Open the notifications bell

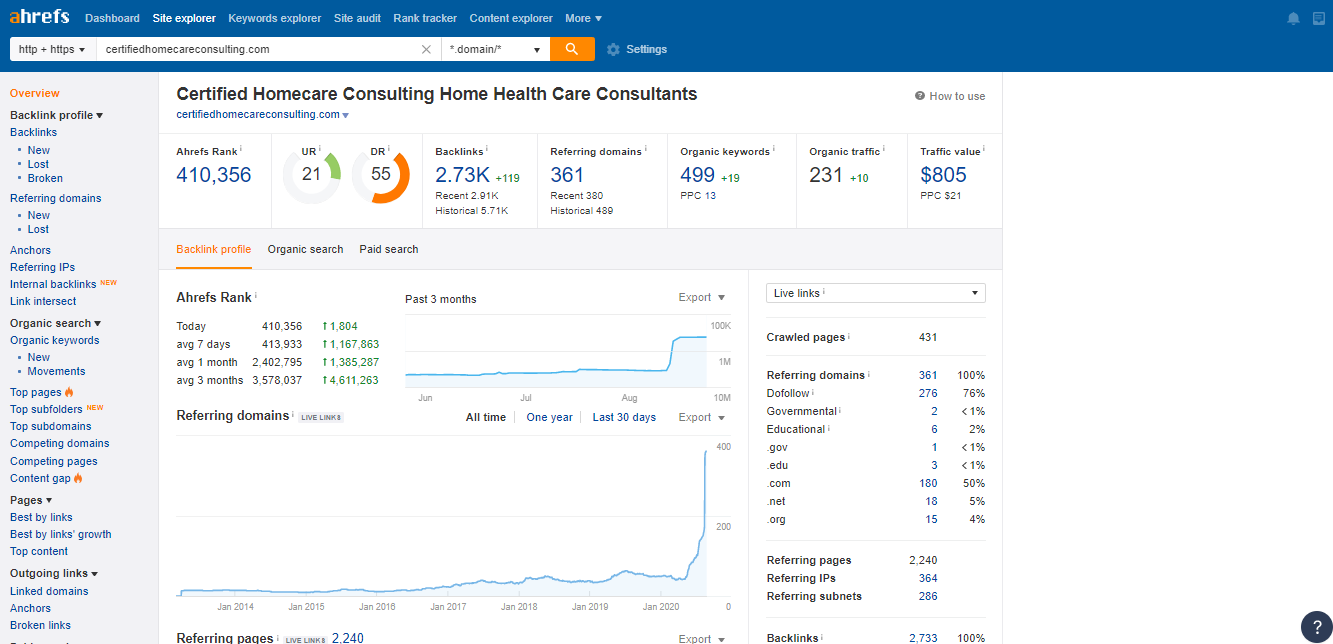(x=1293, y=19)
